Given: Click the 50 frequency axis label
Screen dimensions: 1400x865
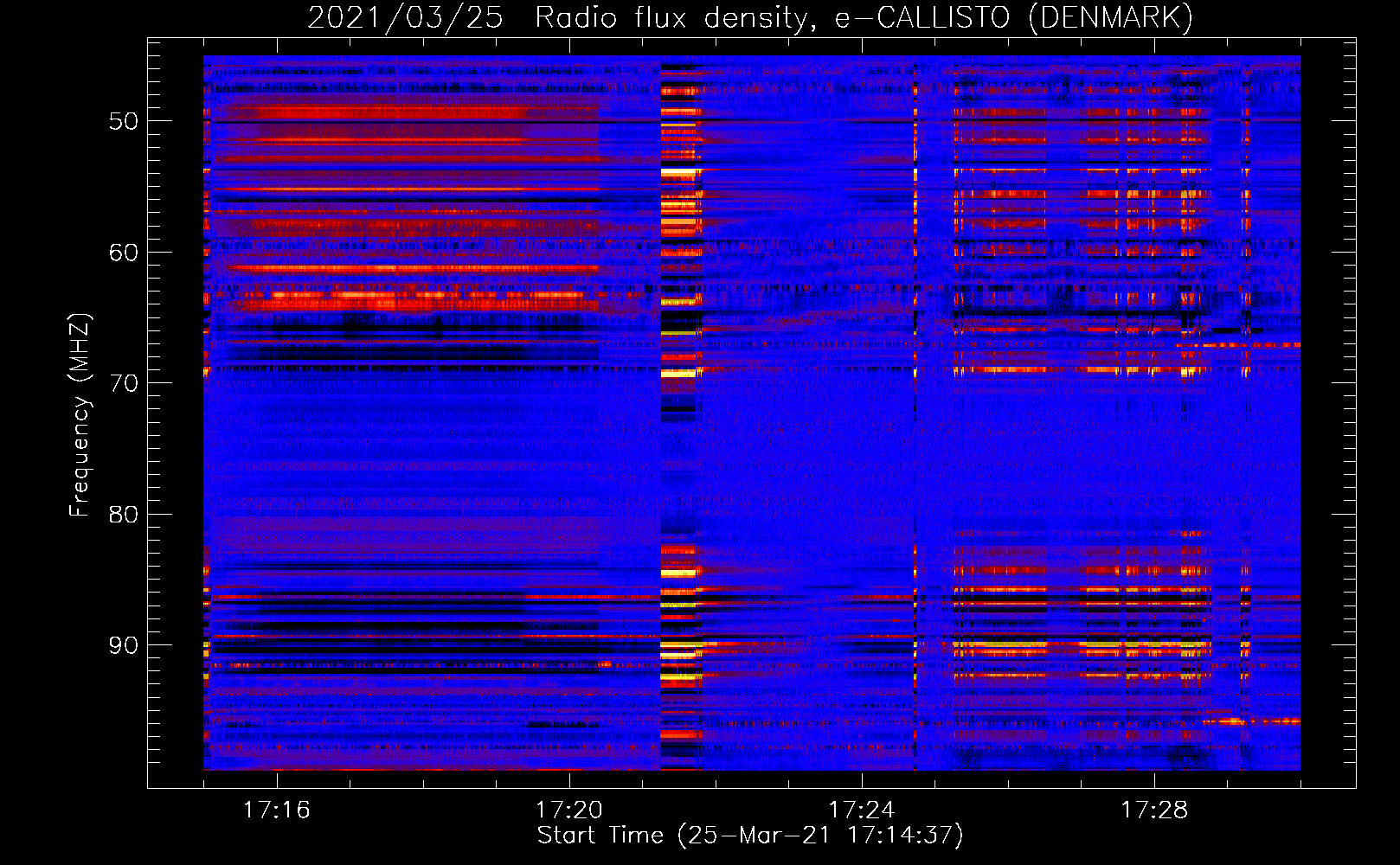Looking at the screenshot, I should pyautogui.click(x=124, y=121).
